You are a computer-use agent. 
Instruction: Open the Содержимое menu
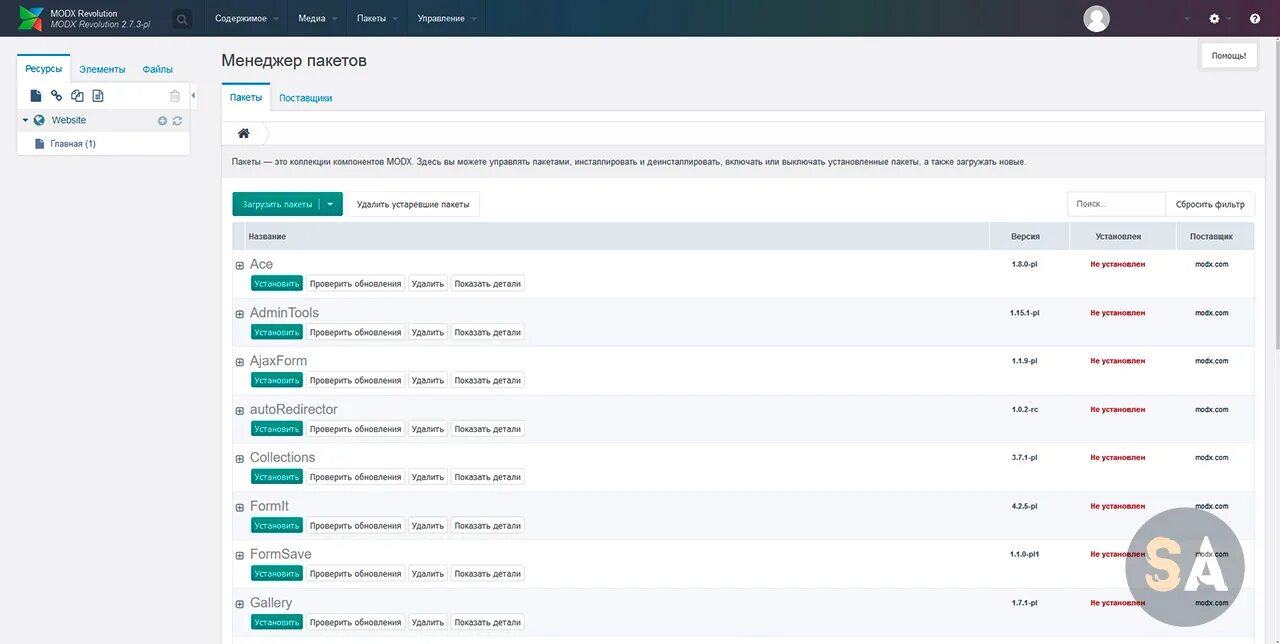pyautogui.click(x=246, y=19)
